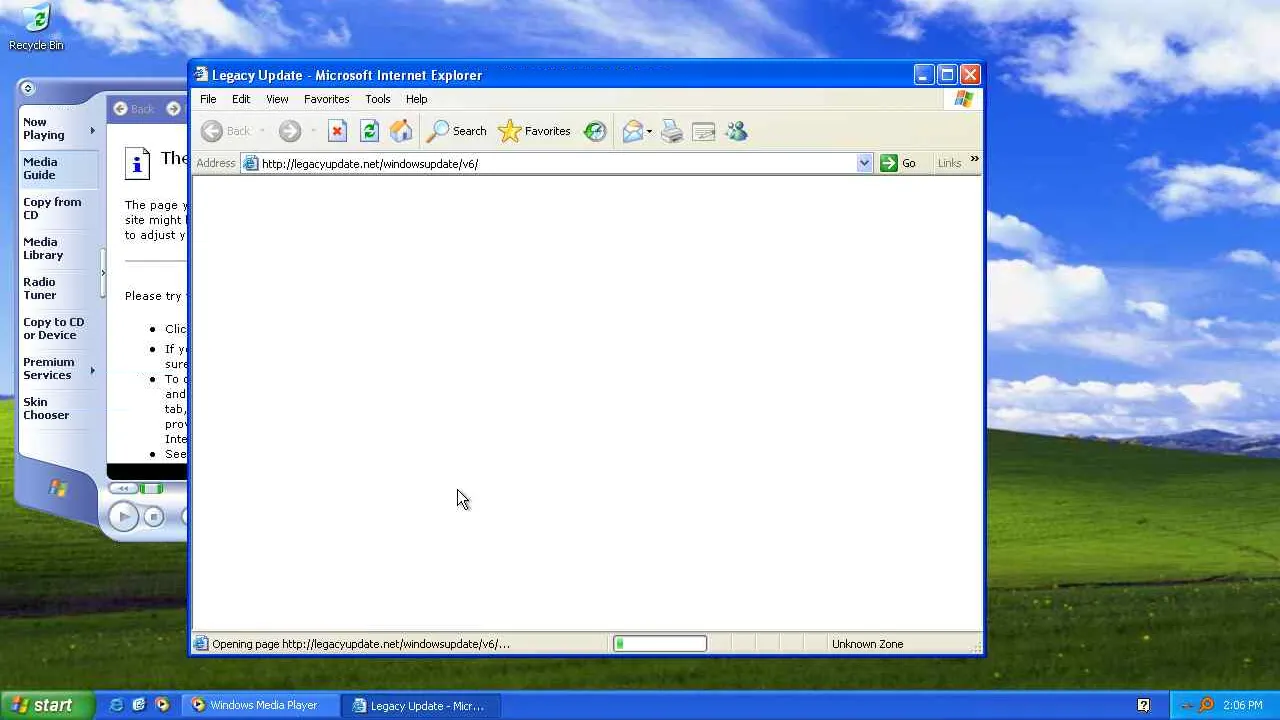
Task: Open the Edit menu
Action: [x=241, y=99]
